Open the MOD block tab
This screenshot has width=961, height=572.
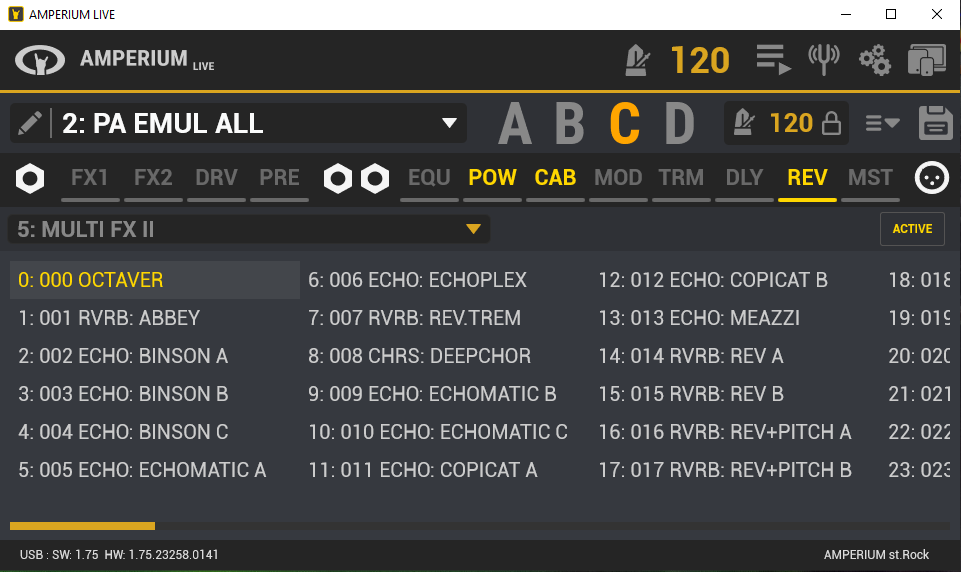[x=618, y=178]
